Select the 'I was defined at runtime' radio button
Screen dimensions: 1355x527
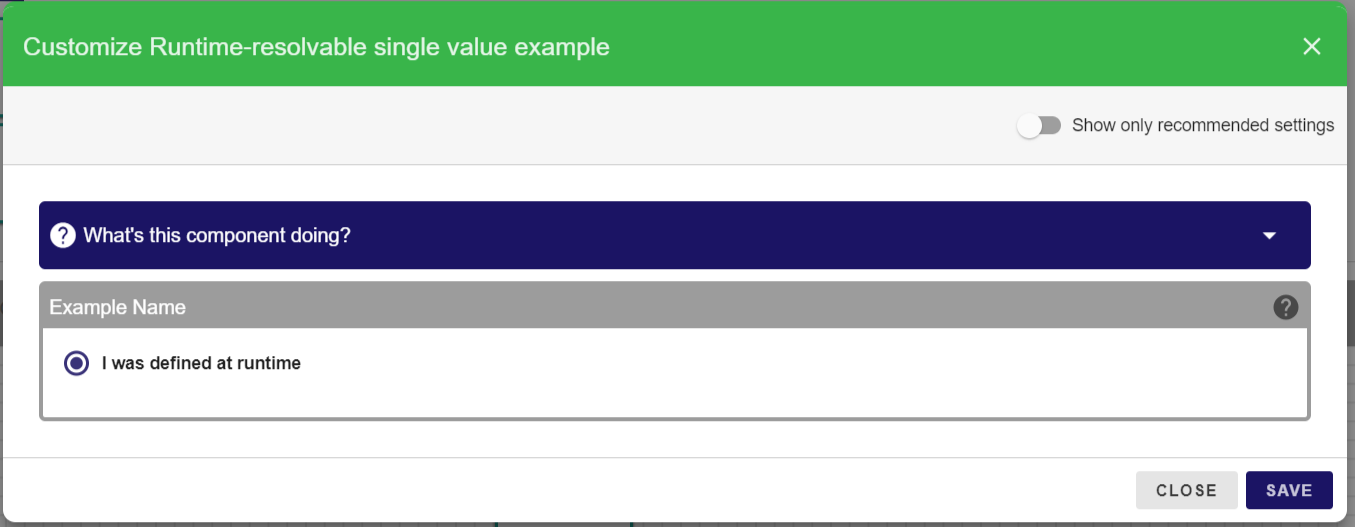coord(76,363)
